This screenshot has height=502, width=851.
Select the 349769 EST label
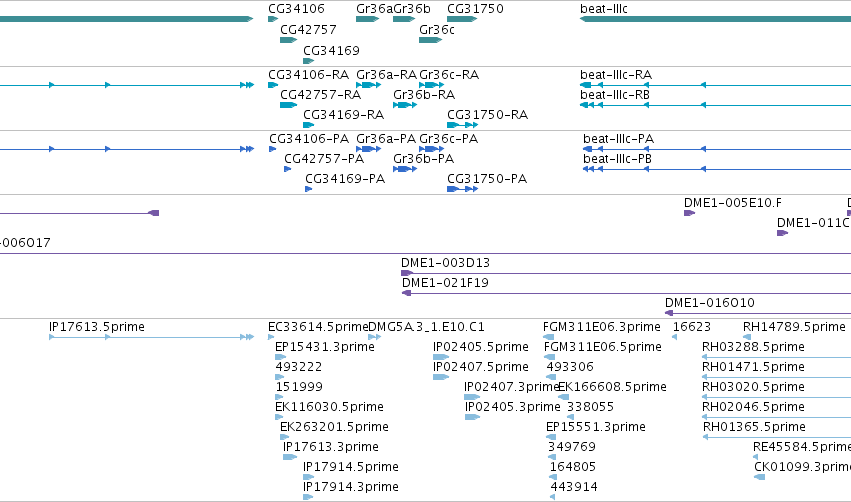point(572,447)
